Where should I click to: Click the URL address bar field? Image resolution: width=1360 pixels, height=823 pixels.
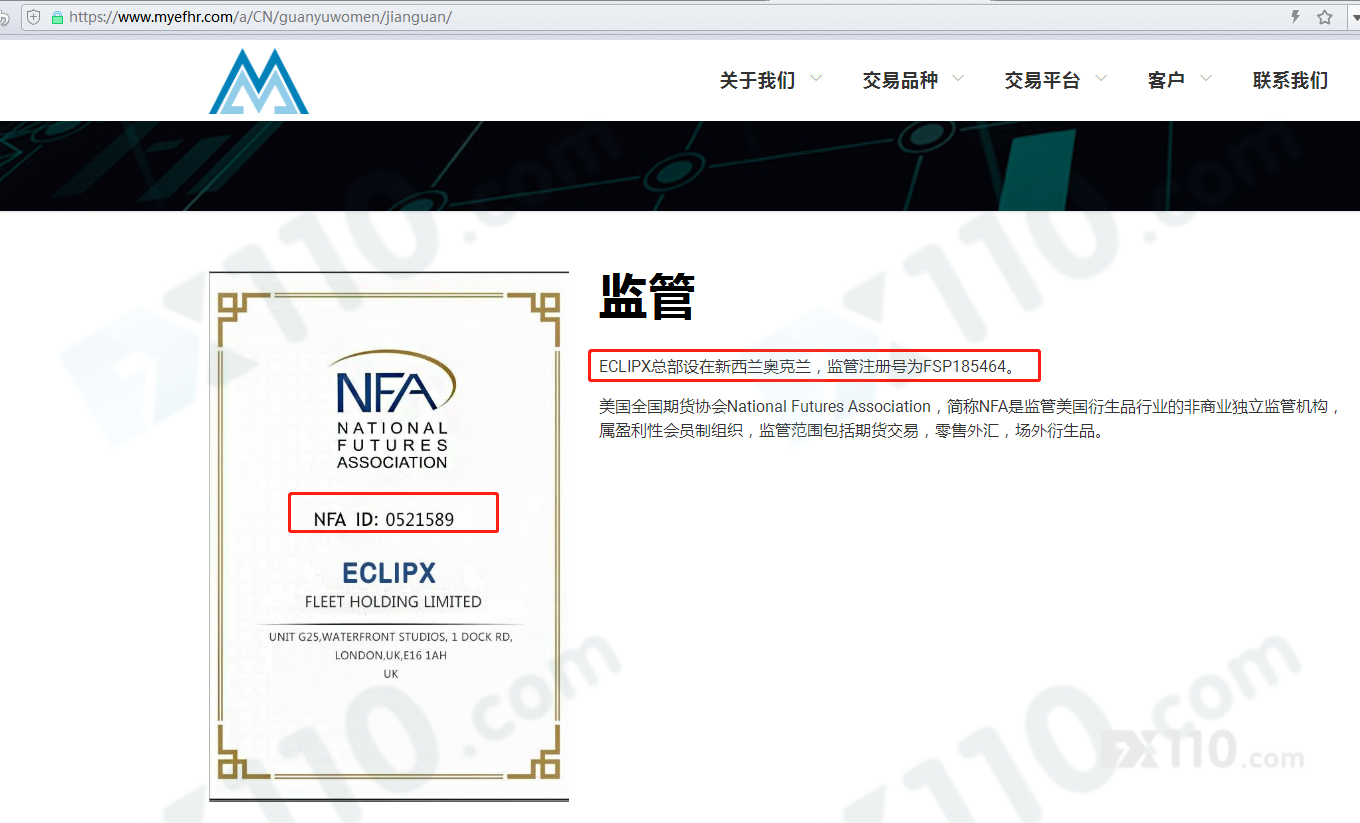click(600, 17)
